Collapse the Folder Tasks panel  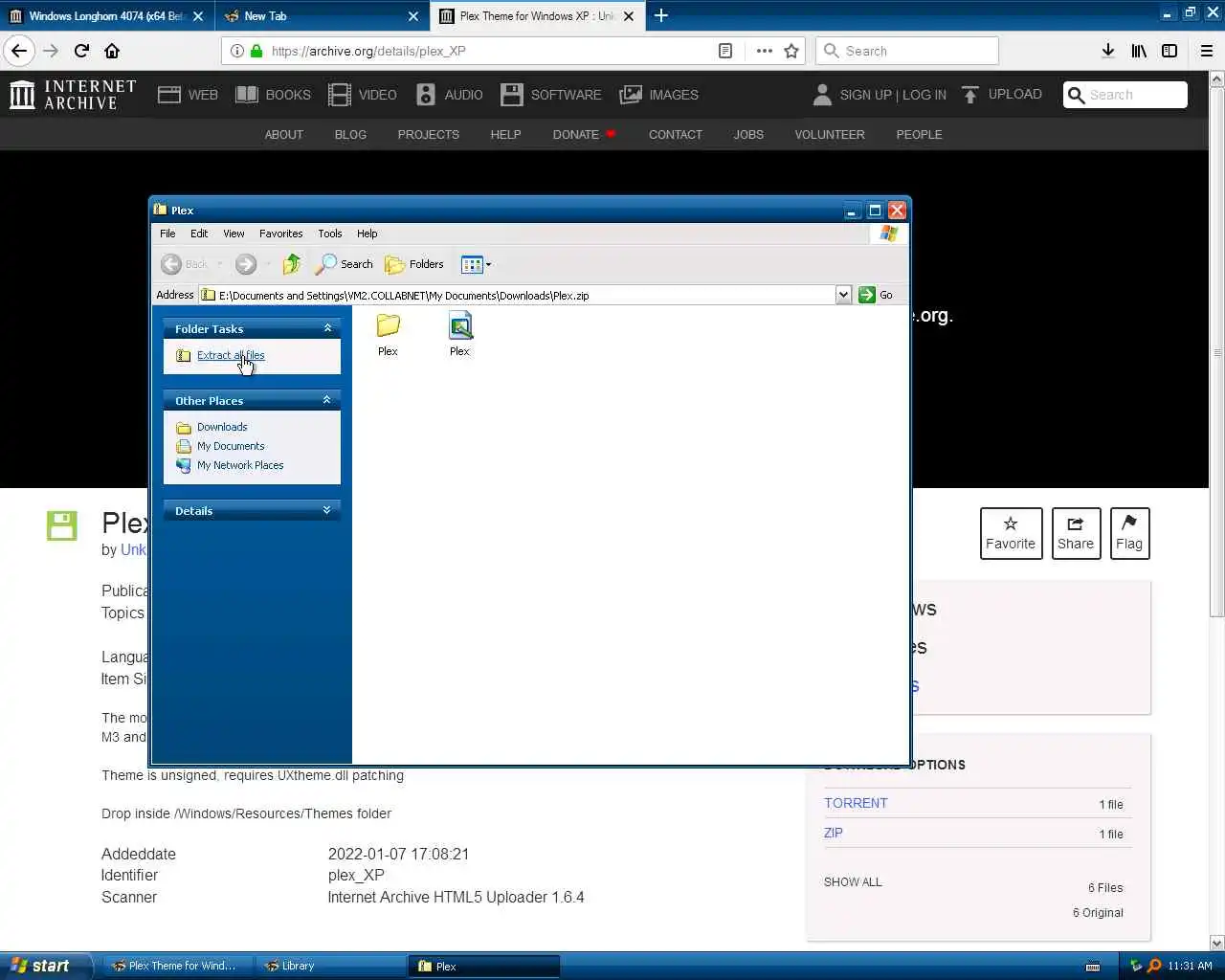tap(327, 328)
